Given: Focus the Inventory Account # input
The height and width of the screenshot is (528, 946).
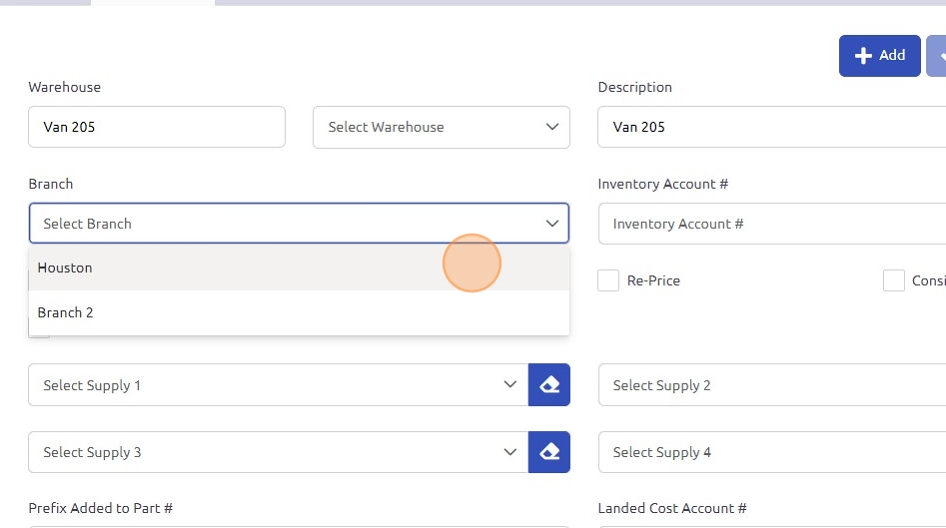Looking at the screenshot, I should pos(770,224).
